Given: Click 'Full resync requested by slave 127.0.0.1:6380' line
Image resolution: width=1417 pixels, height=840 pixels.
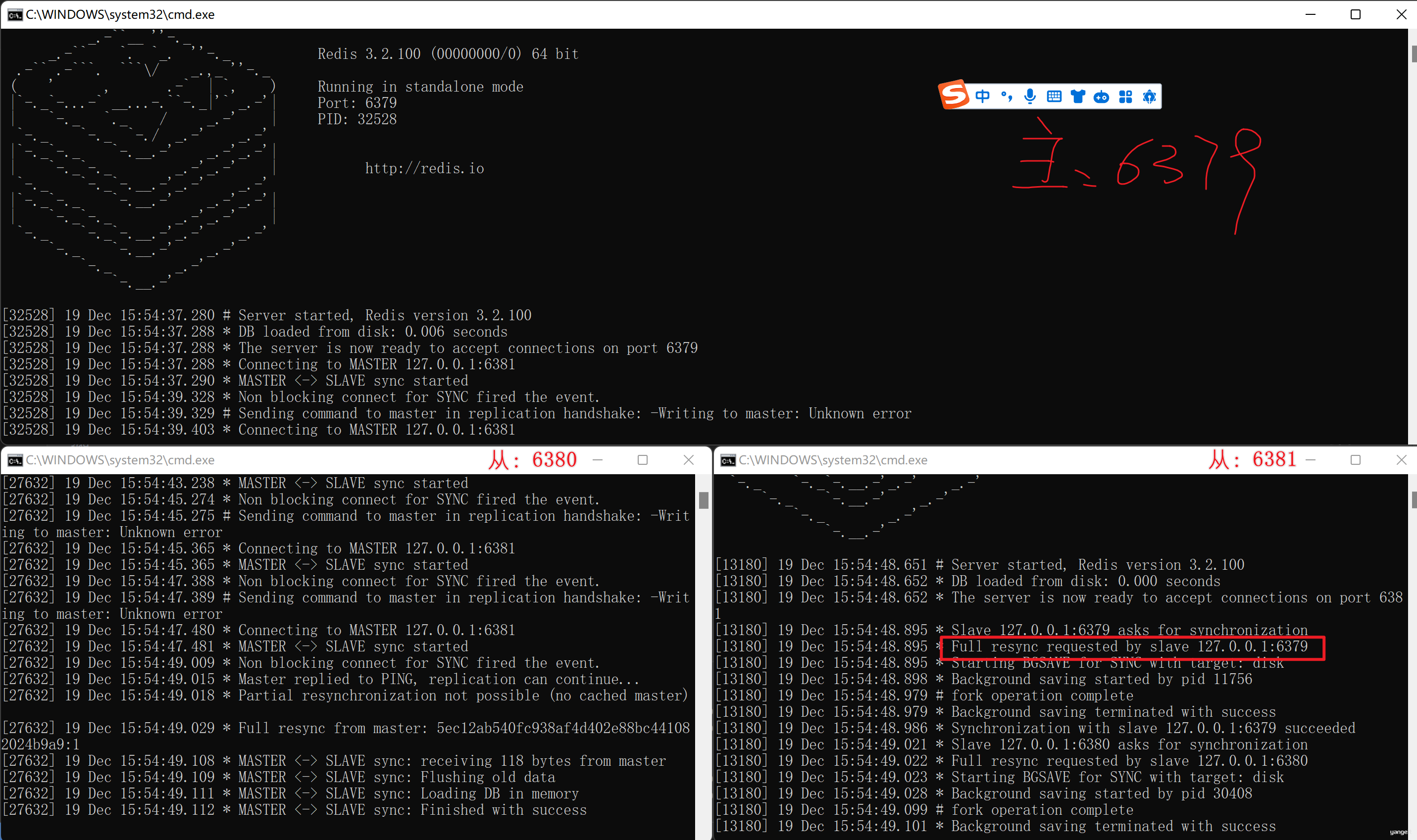Looking at the screenshot, I should [1011, 761].
